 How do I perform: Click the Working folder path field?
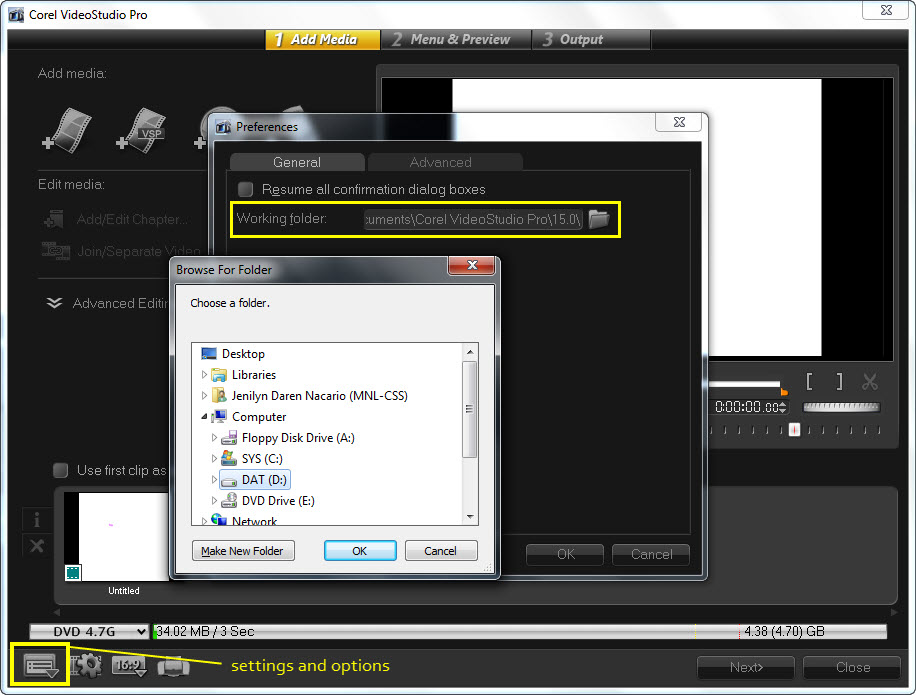pos(473,219)
